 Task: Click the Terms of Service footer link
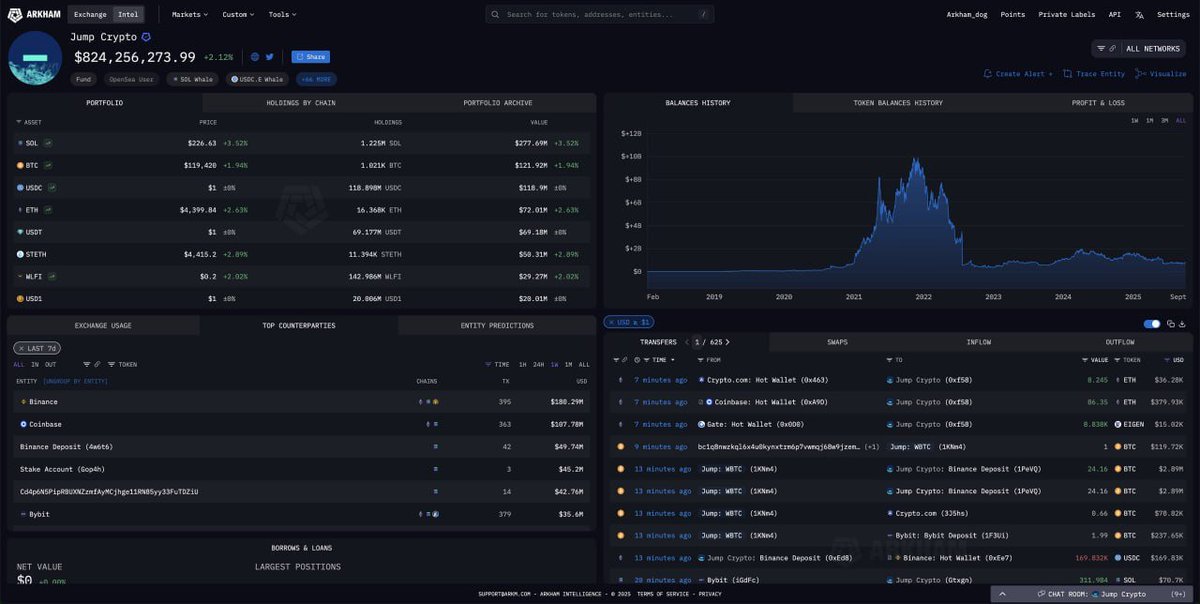pos(665,594)
